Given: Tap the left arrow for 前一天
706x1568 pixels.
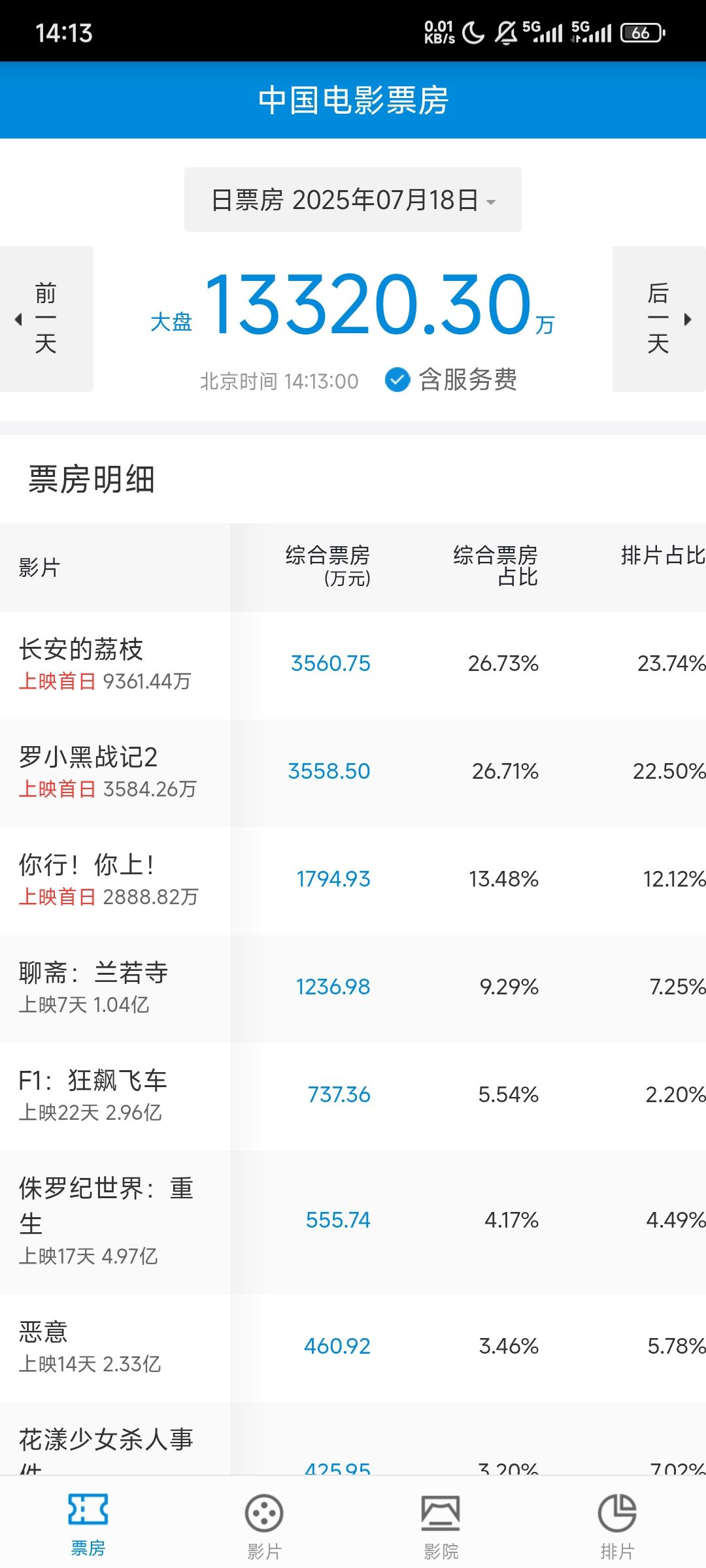Looking at the screenshot, I should [x=18, y=319].
